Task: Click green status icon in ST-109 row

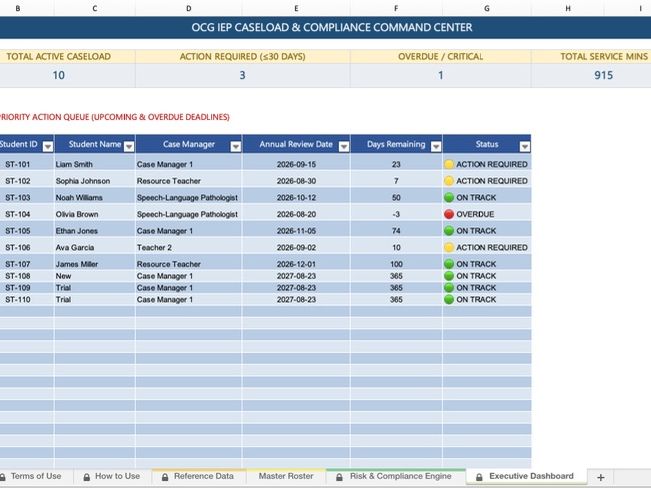Action: (x=449, y=287)
